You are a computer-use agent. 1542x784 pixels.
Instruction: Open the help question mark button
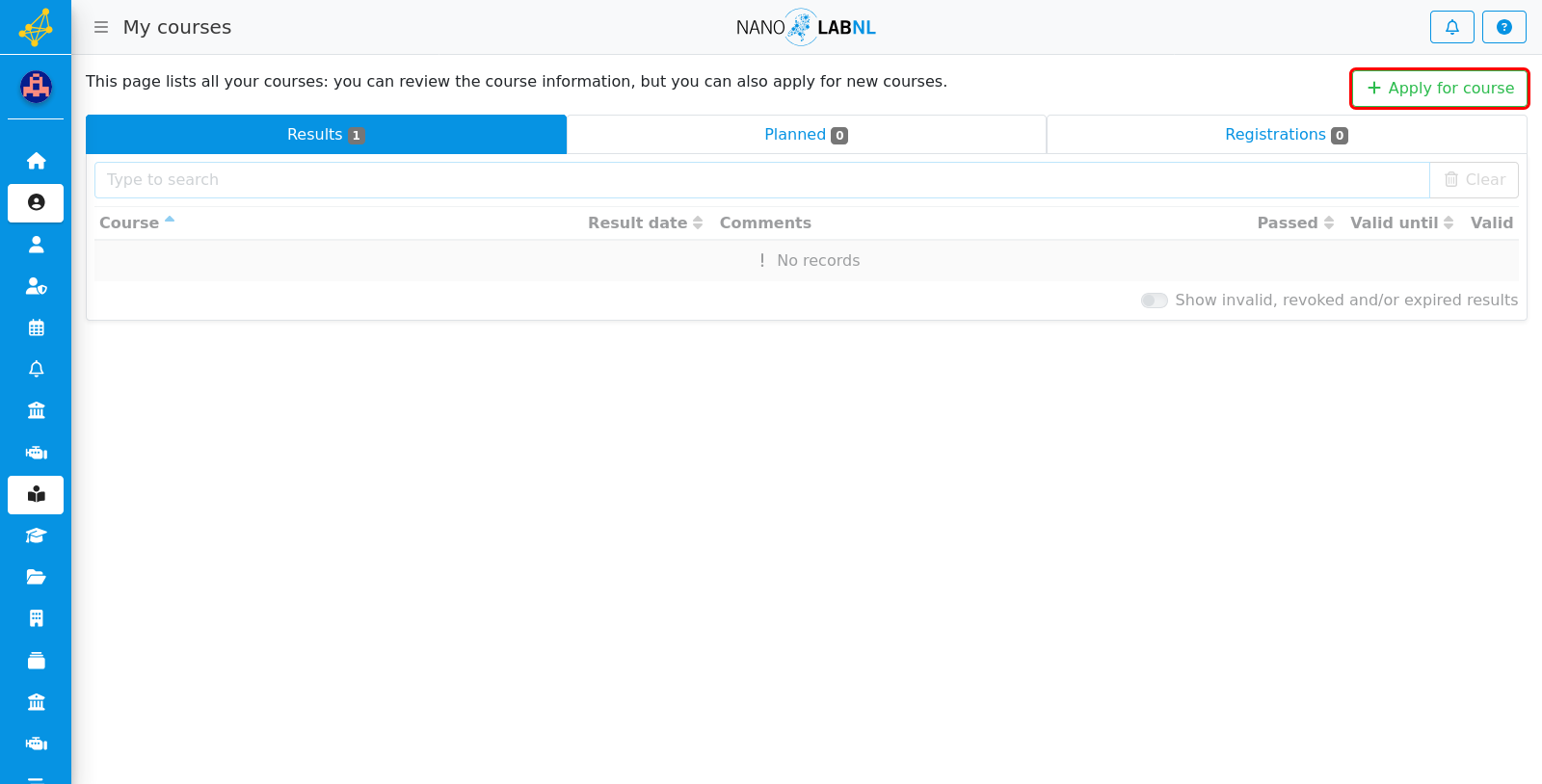[x=1503, y=27]
